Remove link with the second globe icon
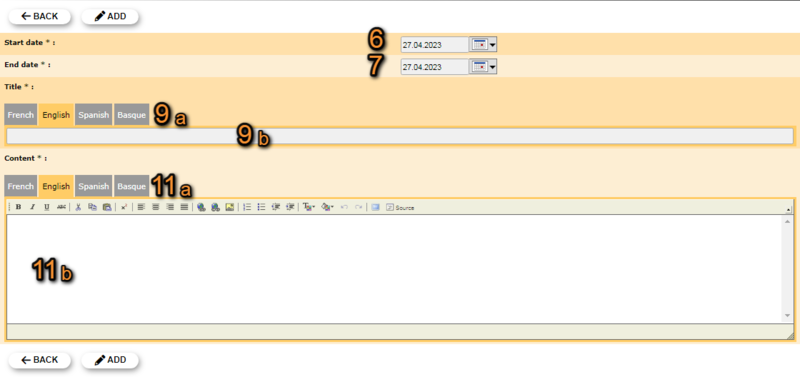 click(215, 207)
